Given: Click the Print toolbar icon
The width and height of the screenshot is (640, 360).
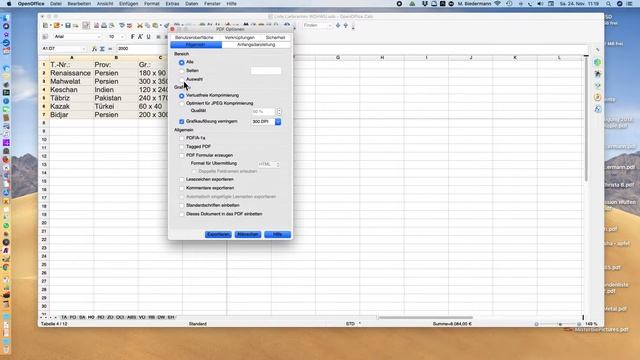Looking at the screenshot, I should click(x=104, y=25).
